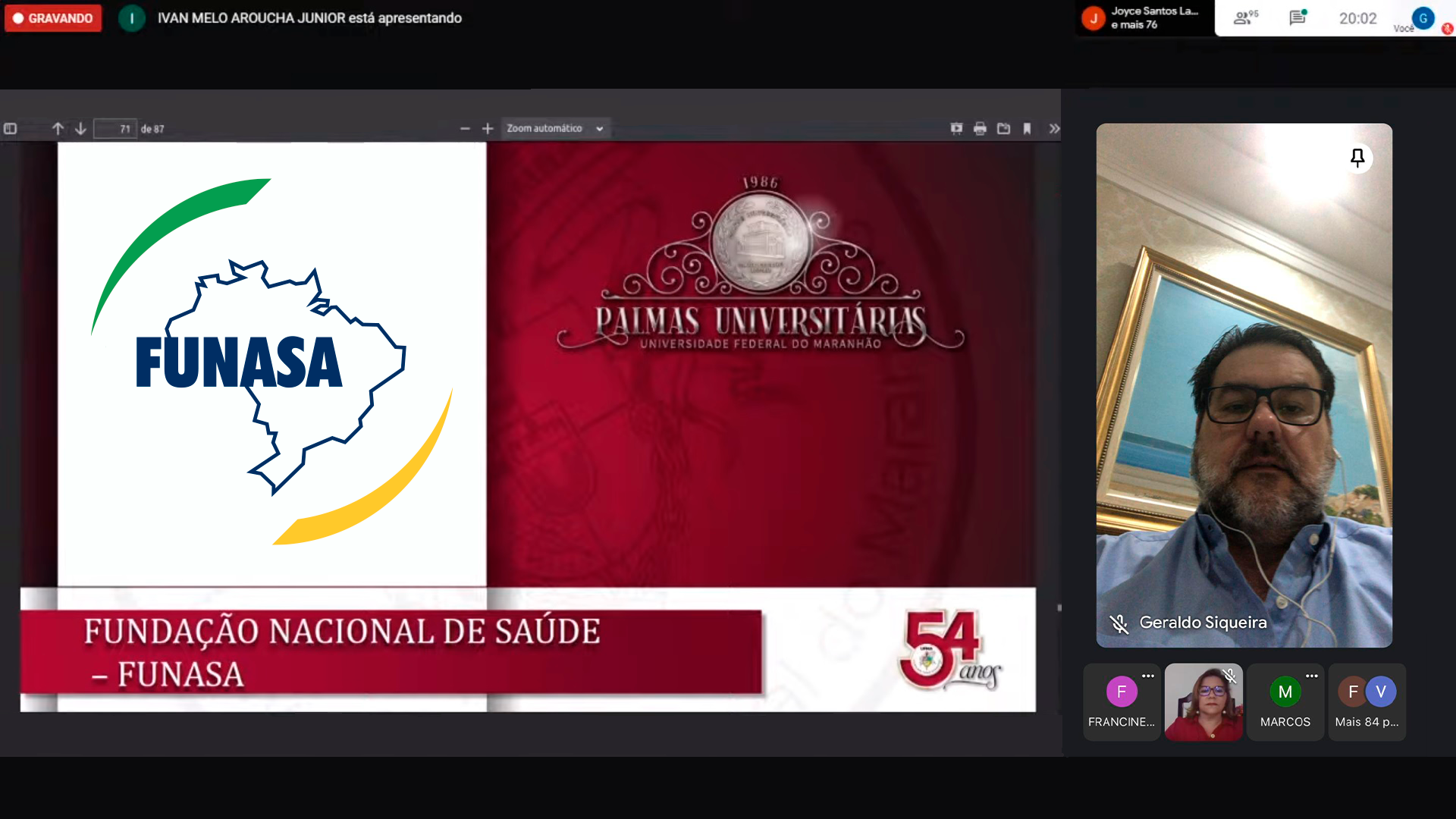Click the page number field showing 71
Image resolution: width=1456 pixels, height=819 pixels.
pos(115,129)
